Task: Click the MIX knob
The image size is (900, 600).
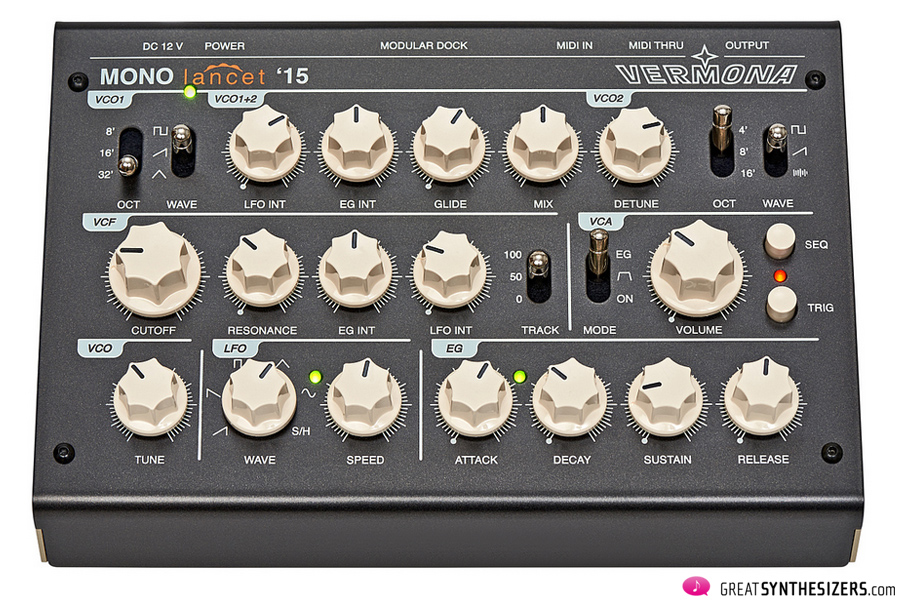Action: pyautogui.click(x=542, y=146)
